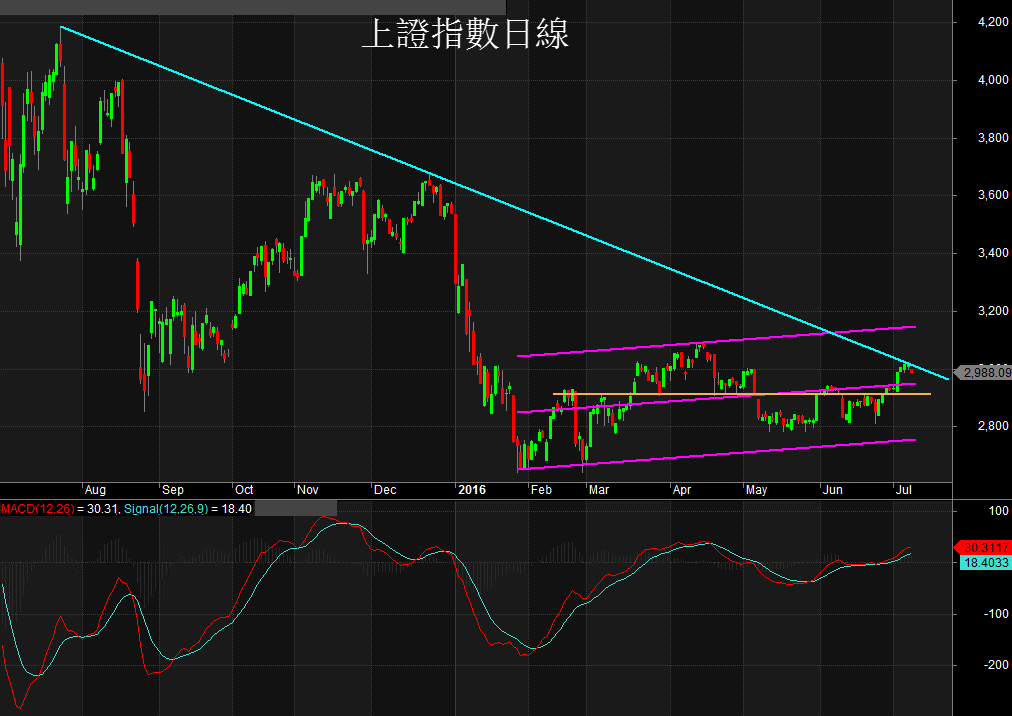The image size is (1012, 716).
Task: Click the Signal value 18.40 in header
Action: point(236,509)
